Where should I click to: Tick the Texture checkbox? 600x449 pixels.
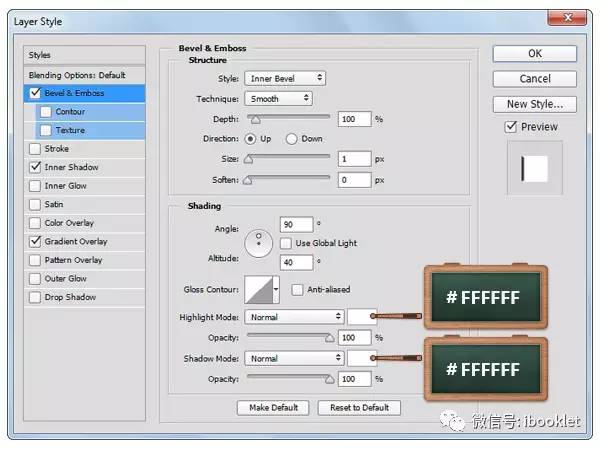[x=46, y=130]
